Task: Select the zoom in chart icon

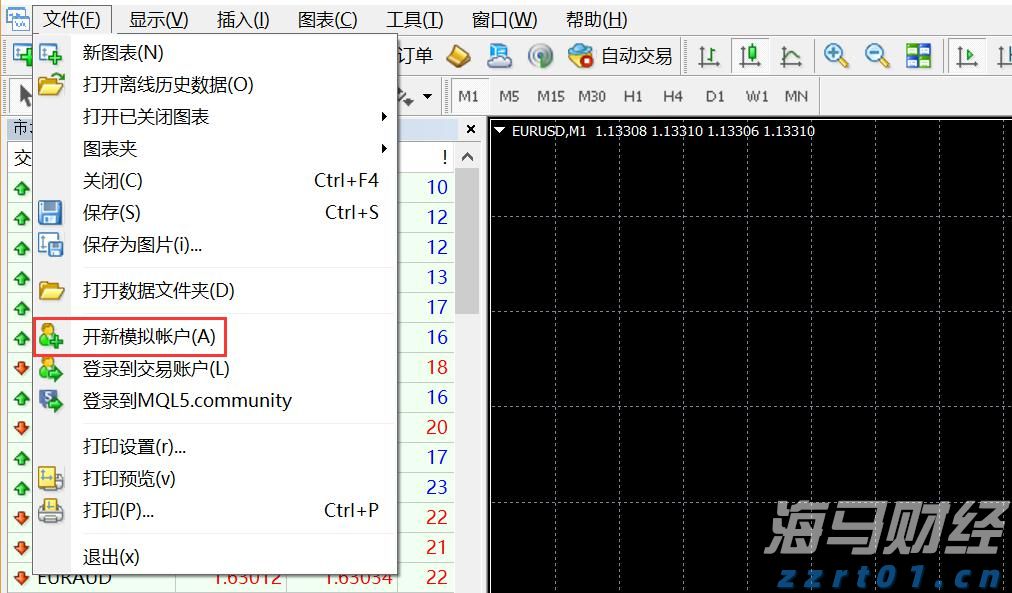Action: [x=837, y=56]
